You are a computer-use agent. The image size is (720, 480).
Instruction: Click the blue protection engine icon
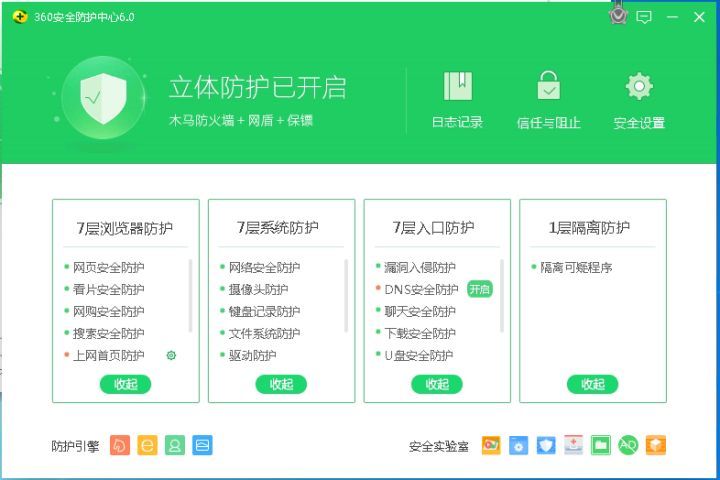click(202, 446)
